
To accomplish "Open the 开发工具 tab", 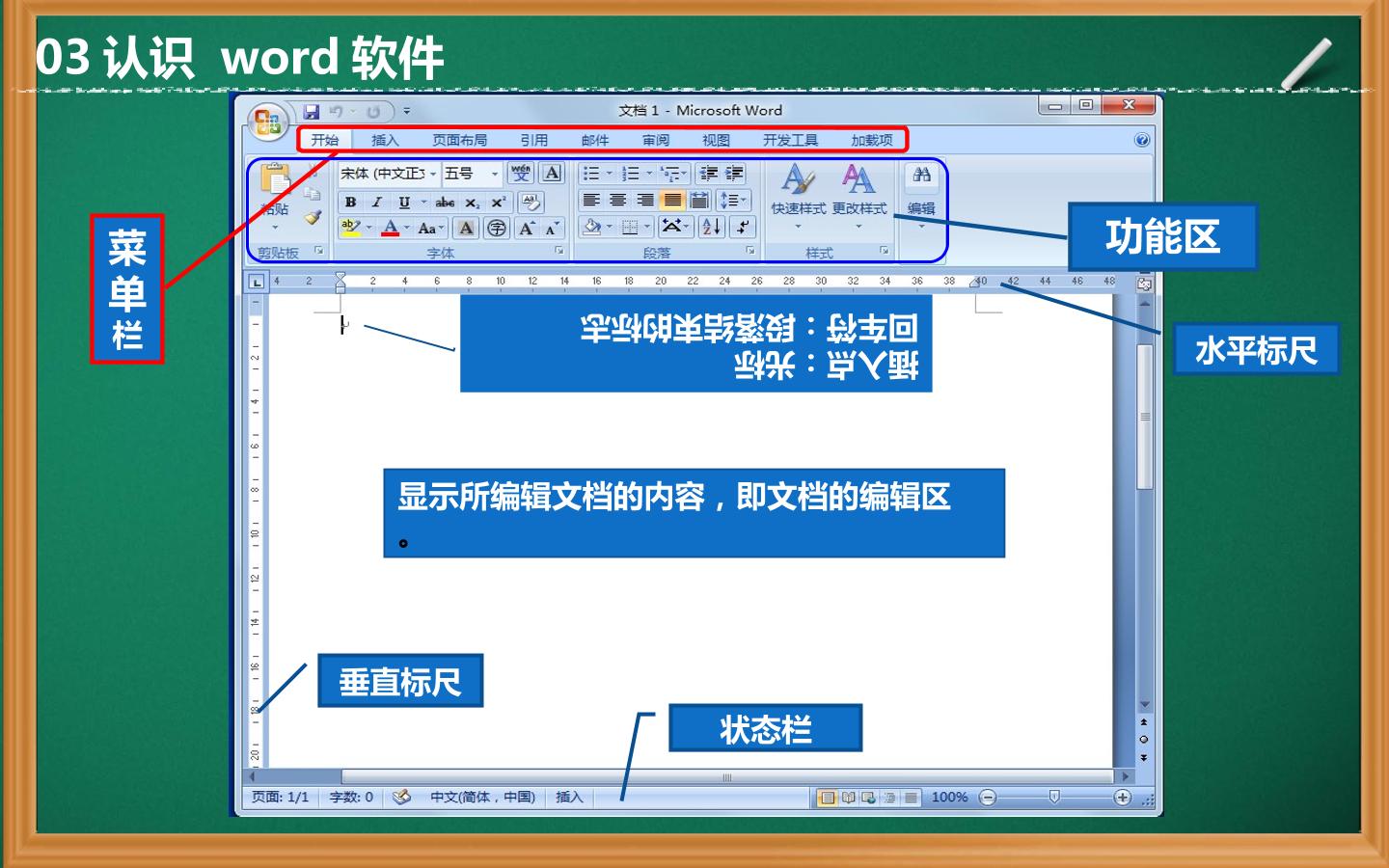I will 790,140.
